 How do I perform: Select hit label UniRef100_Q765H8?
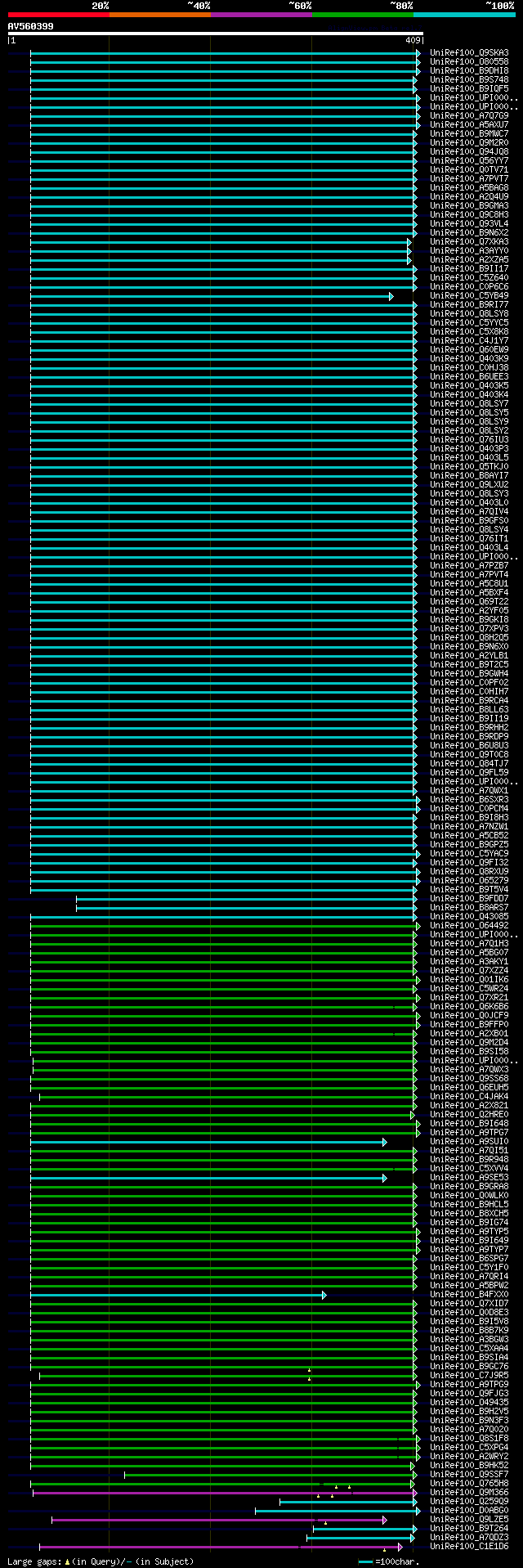469,1484
